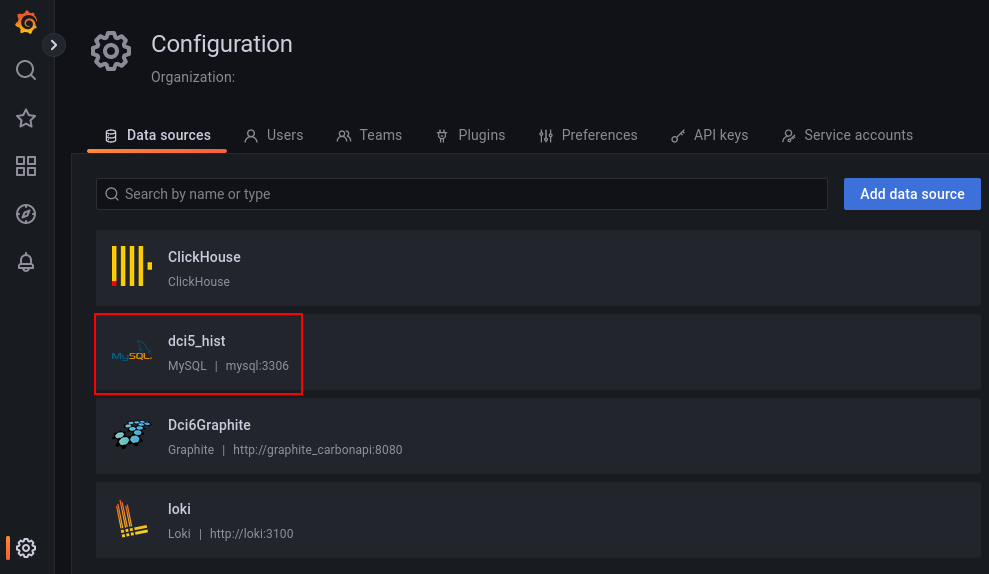Open Starred dashboards star icon
The image size is (989, 574).
[26, 118]
